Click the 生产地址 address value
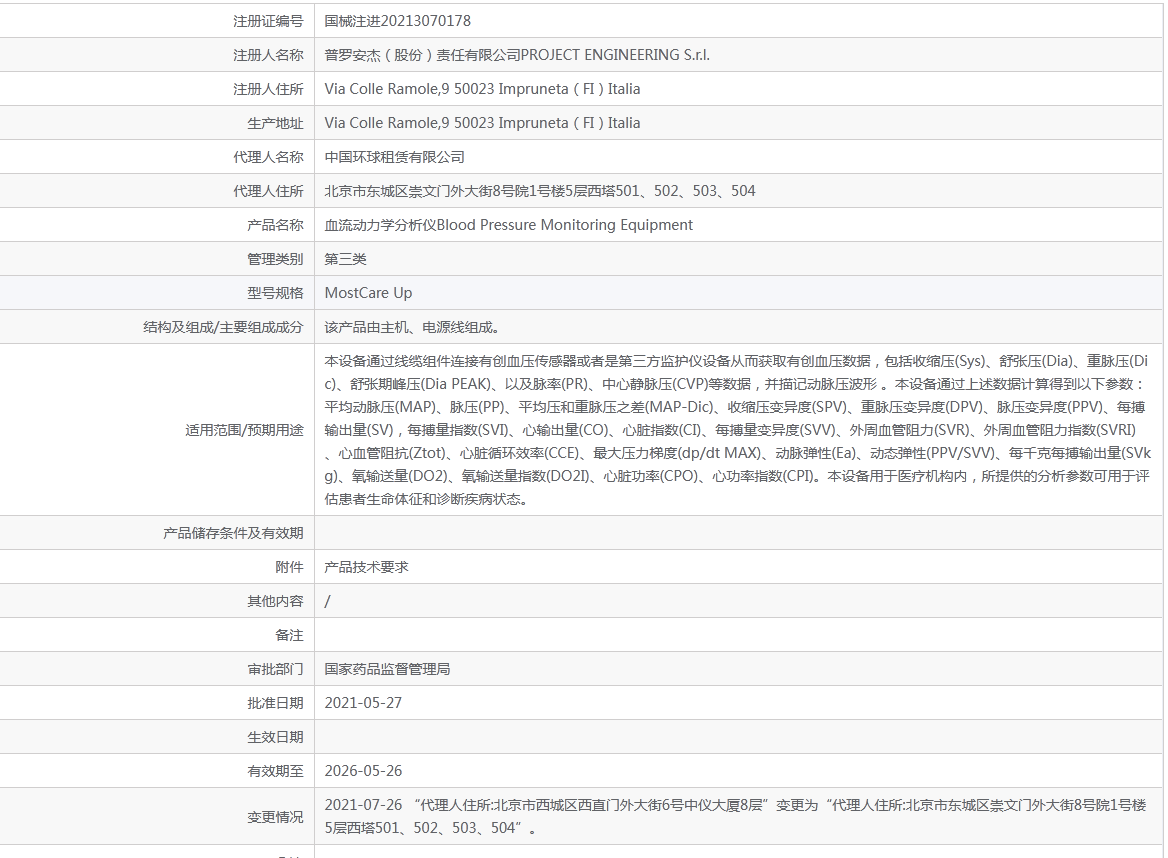The image size is (1168, 858). pos(482,123)
